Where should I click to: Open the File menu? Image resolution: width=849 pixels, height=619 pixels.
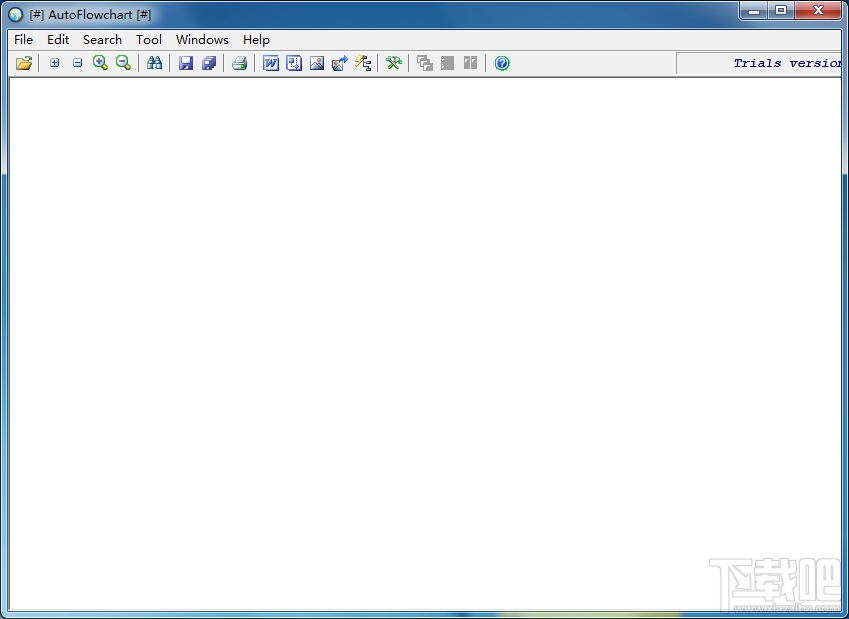(x=23, y=40)
